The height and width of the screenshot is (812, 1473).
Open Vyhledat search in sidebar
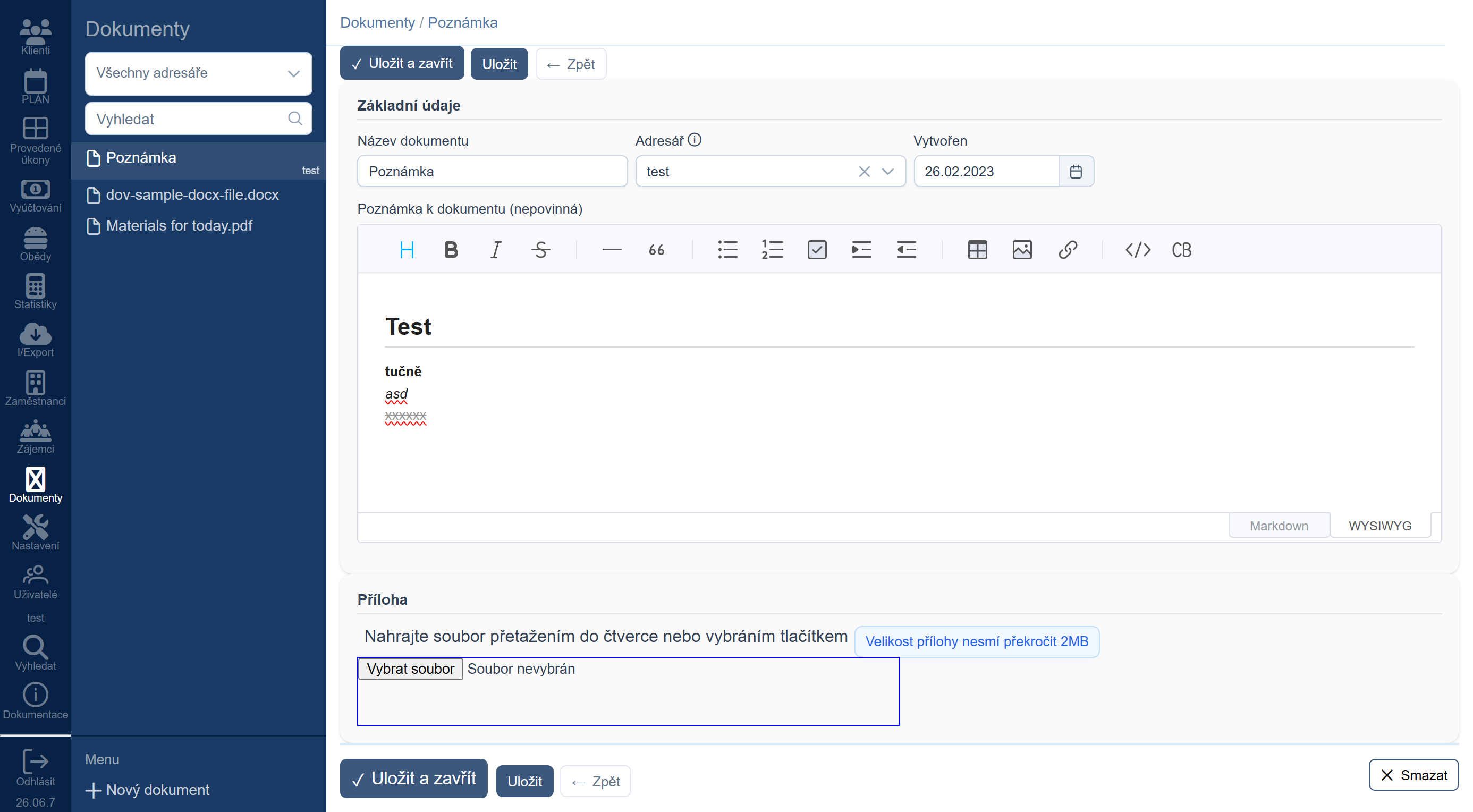pos(36,653)
